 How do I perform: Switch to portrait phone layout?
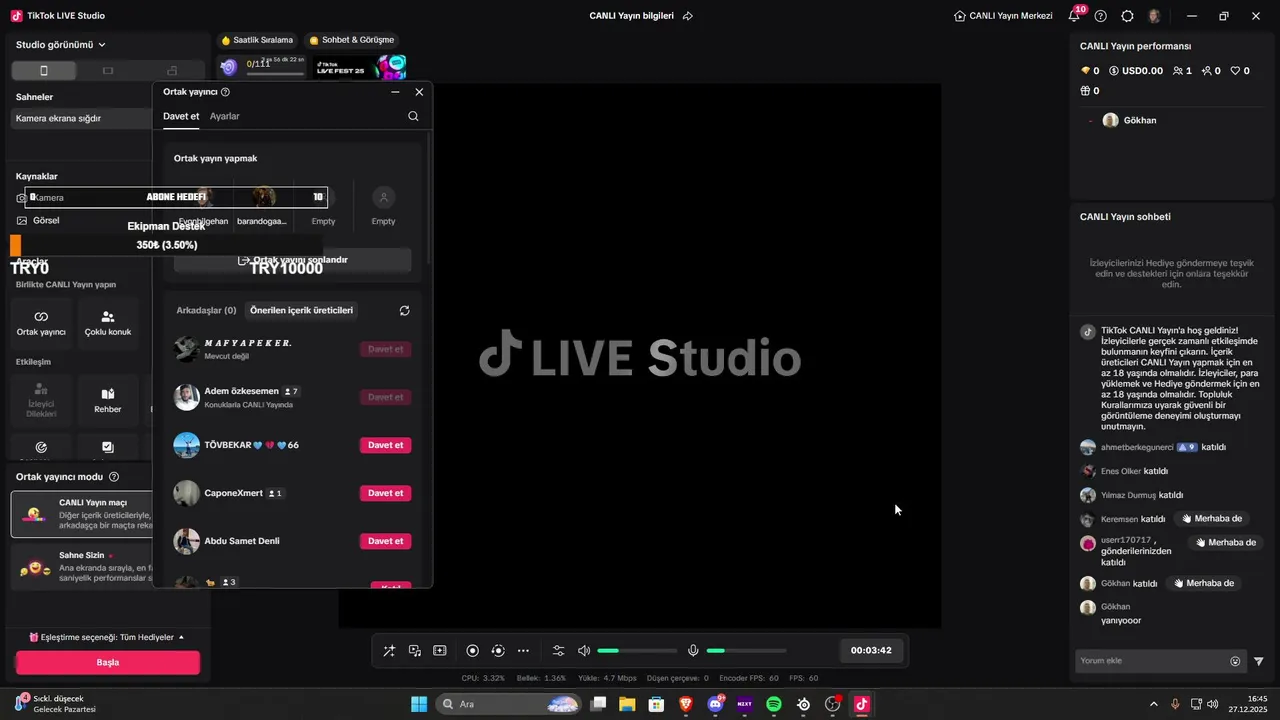(x=43, y=71)
